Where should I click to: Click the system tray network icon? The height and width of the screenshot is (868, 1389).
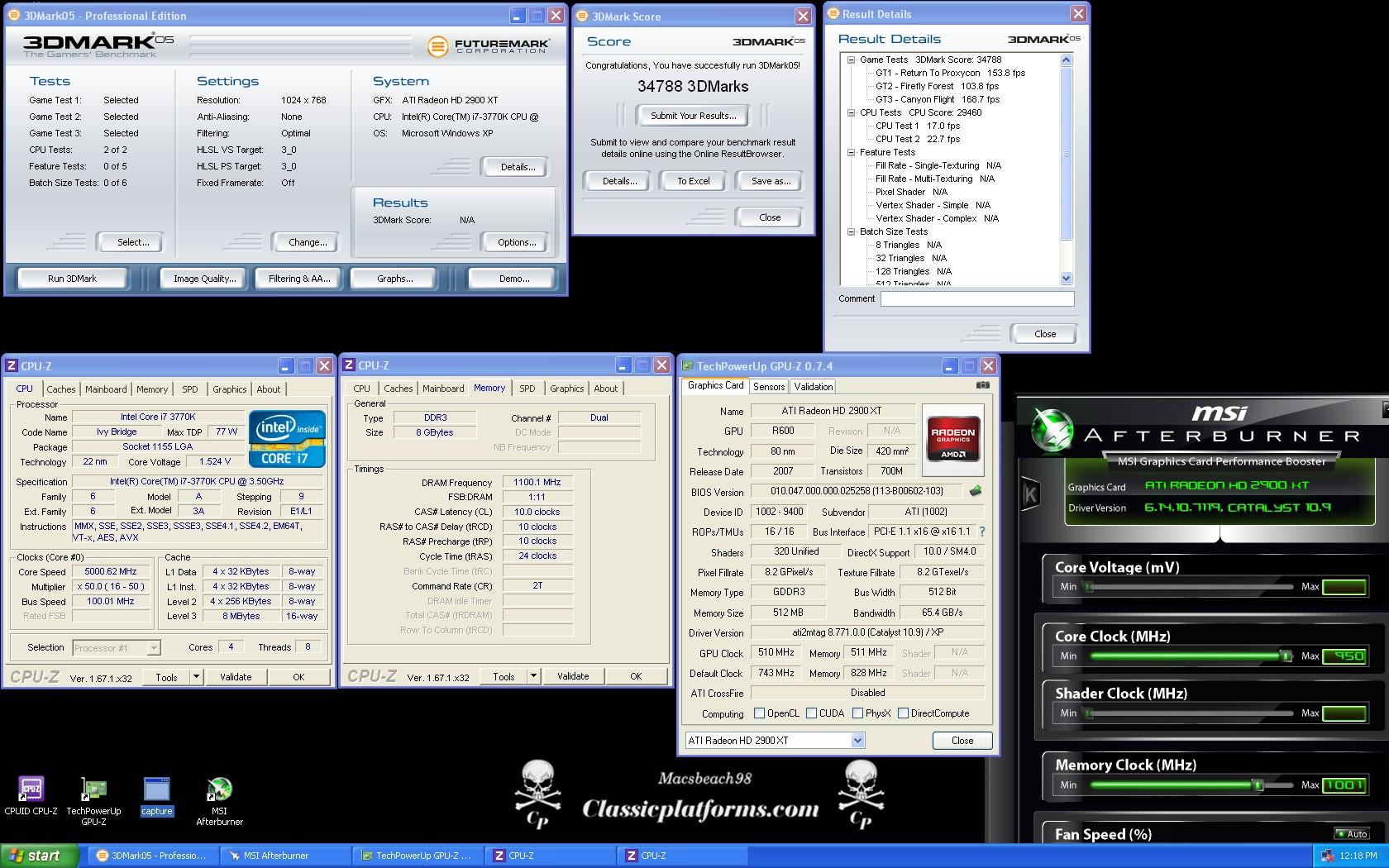click(x=1327, y=856)
